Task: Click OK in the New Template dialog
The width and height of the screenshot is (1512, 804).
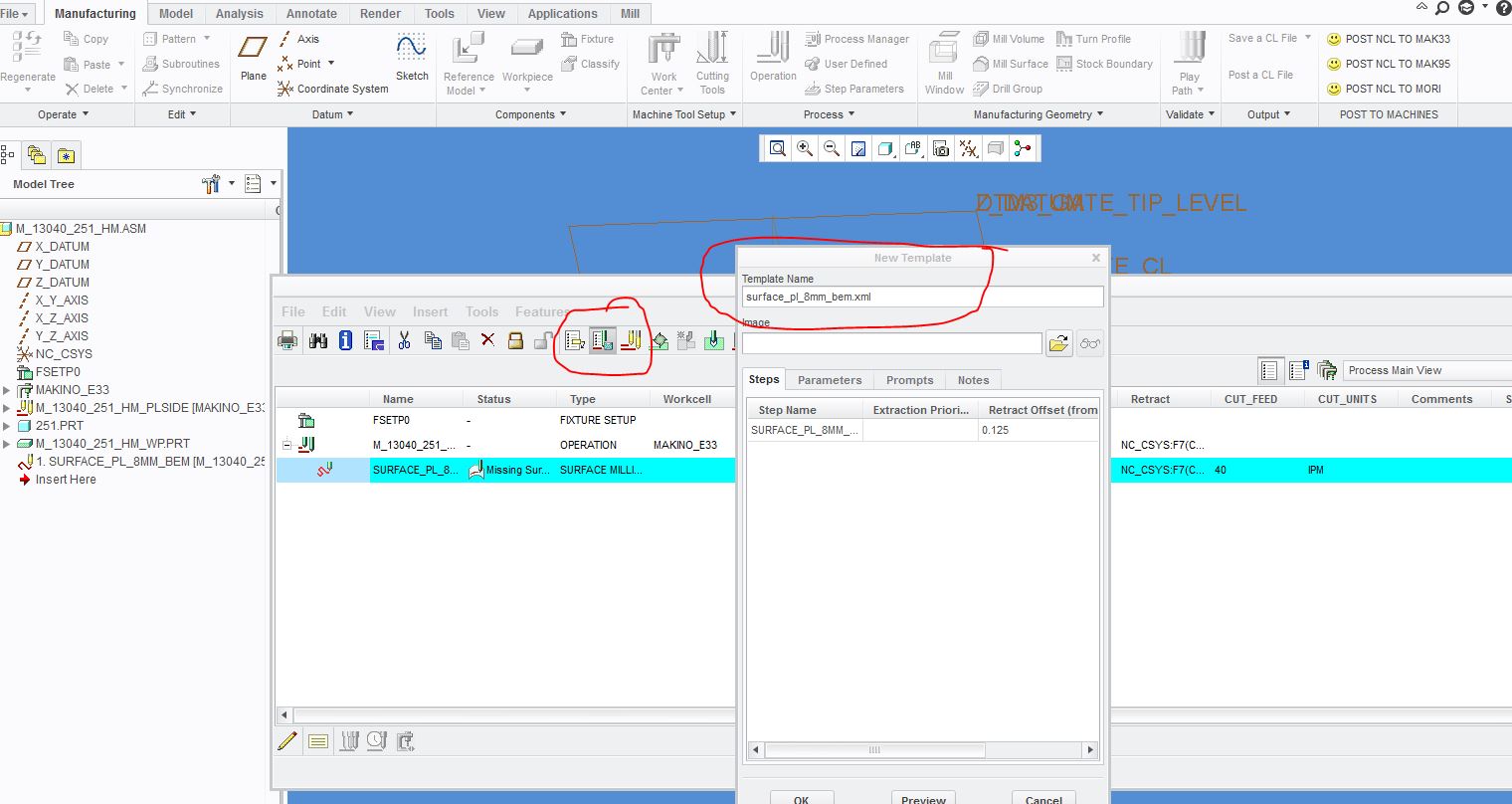Action: (802, 798)
